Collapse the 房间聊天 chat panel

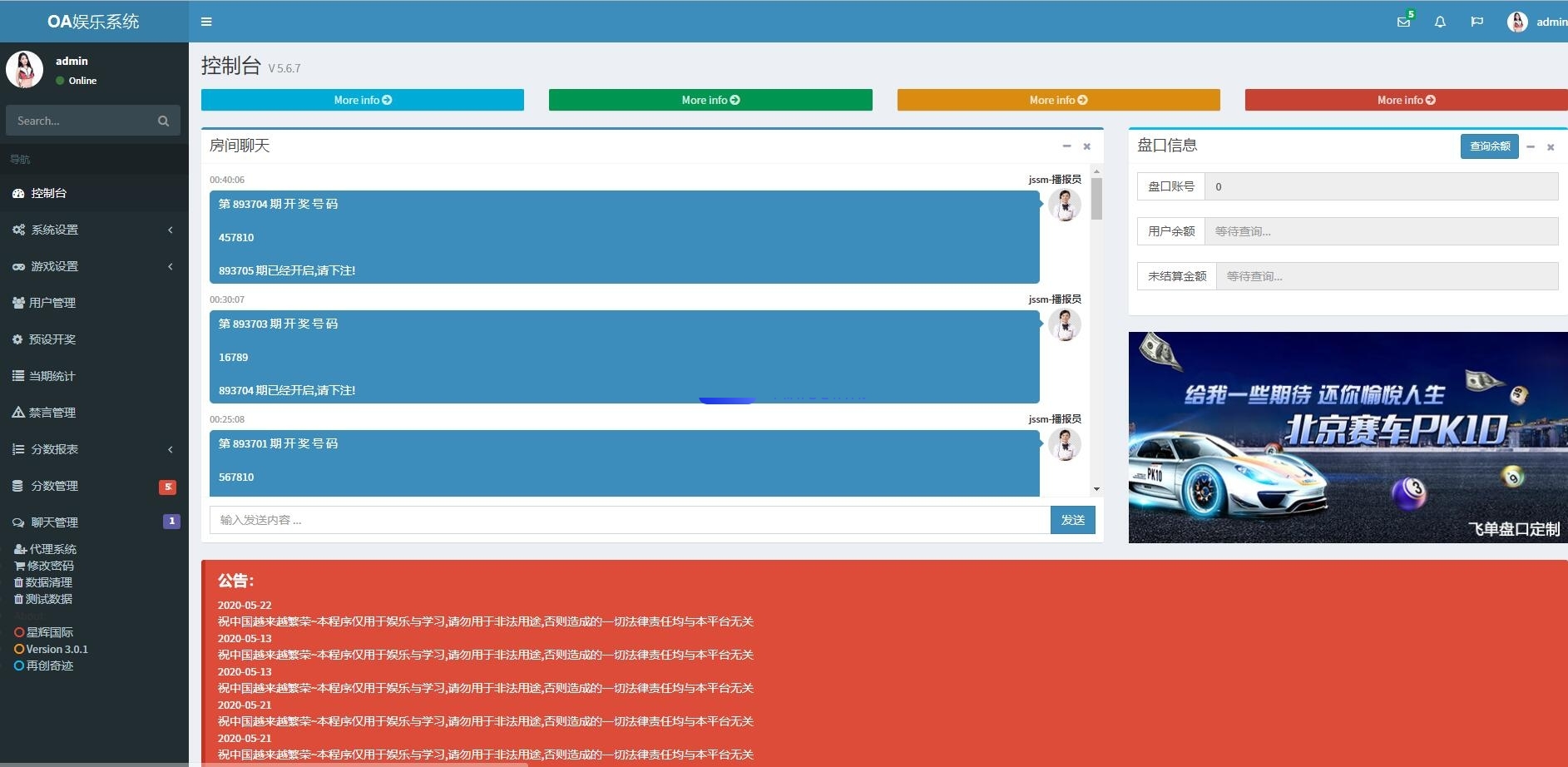(1066, 146)
